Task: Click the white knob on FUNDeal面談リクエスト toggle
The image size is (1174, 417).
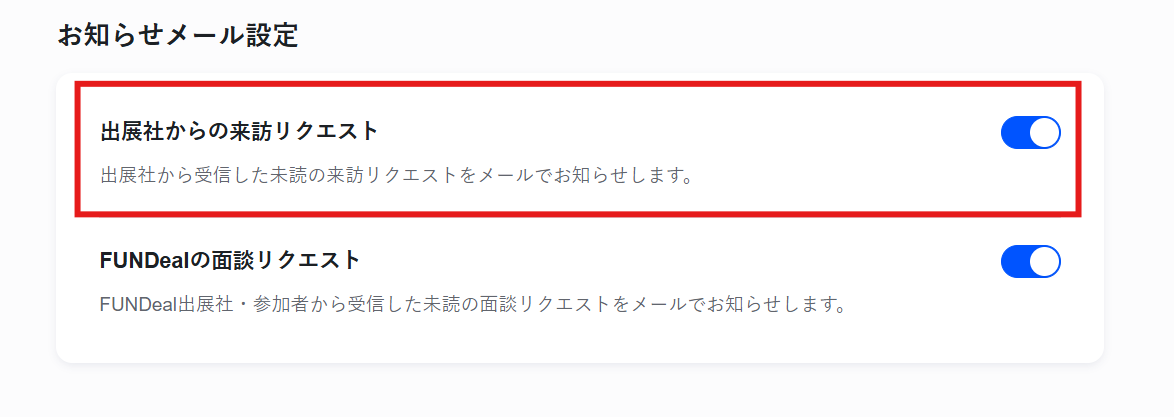Action: [1044, 262]
